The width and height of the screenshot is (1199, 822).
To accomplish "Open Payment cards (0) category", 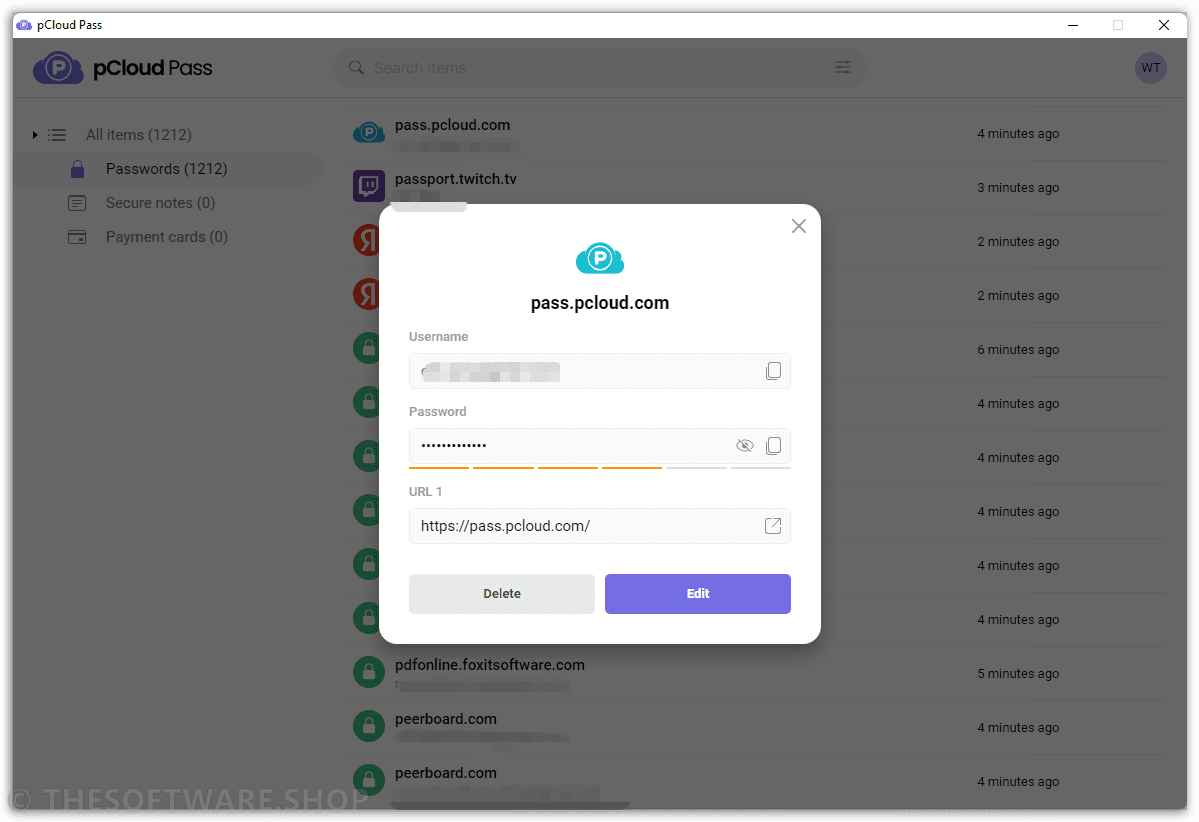I will [x=166, y=237].
